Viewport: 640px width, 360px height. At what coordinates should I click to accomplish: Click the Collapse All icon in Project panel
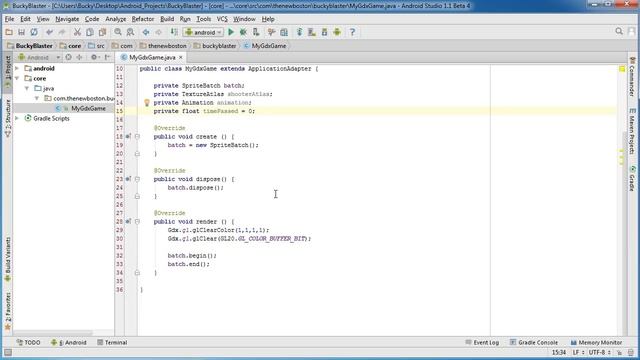[80, 57]
